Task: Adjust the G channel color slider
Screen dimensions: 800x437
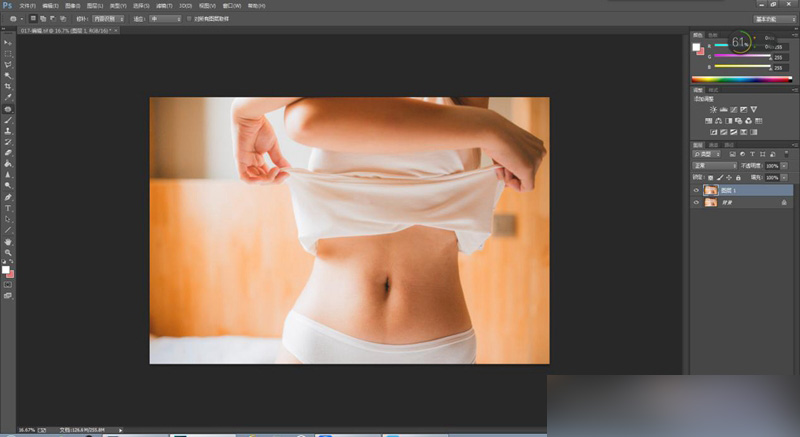Action: (742, 57)
